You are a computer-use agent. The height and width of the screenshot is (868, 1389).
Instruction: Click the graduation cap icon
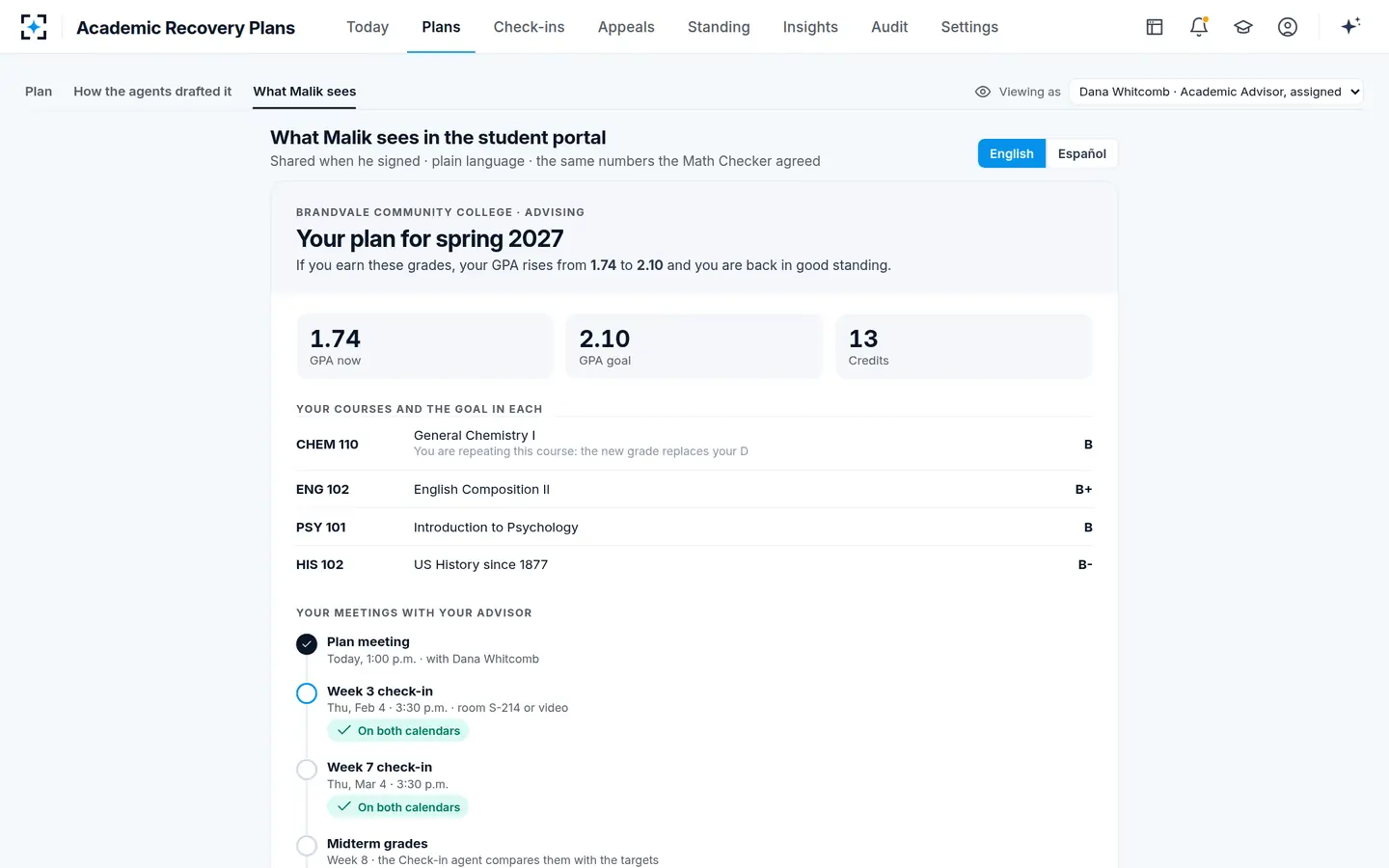point(1243,27)
